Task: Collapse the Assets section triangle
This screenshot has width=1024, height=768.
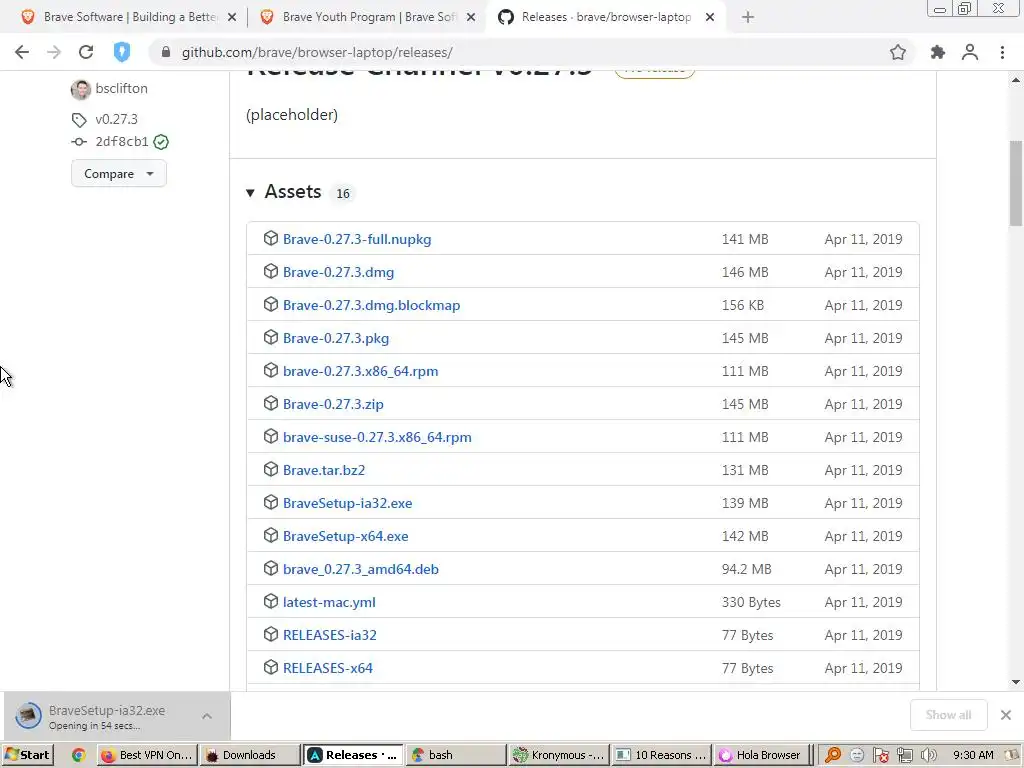Action: [x=250, y=193]
